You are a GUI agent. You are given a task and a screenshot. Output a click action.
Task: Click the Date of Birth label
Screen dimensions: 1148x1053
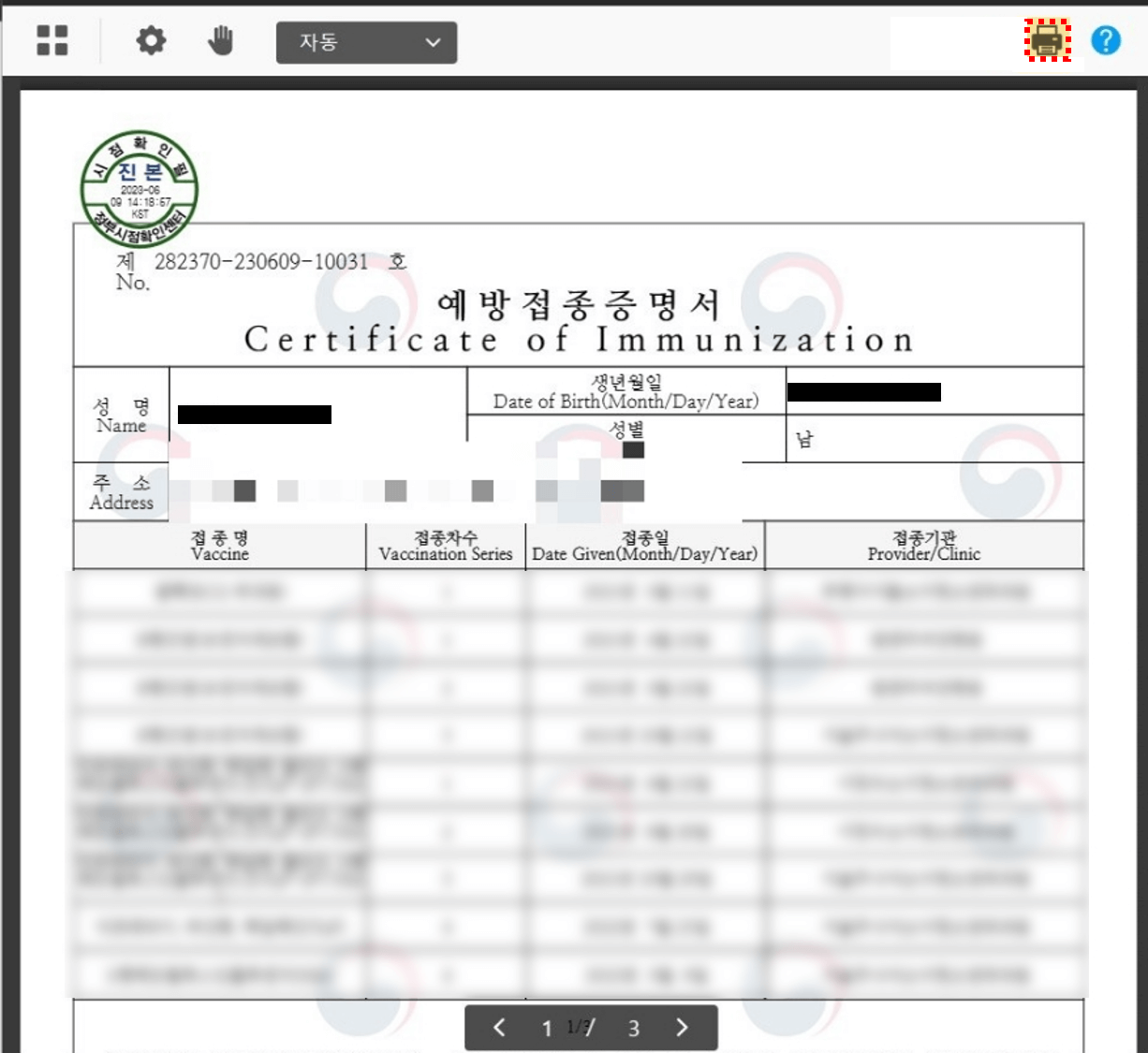626,391
